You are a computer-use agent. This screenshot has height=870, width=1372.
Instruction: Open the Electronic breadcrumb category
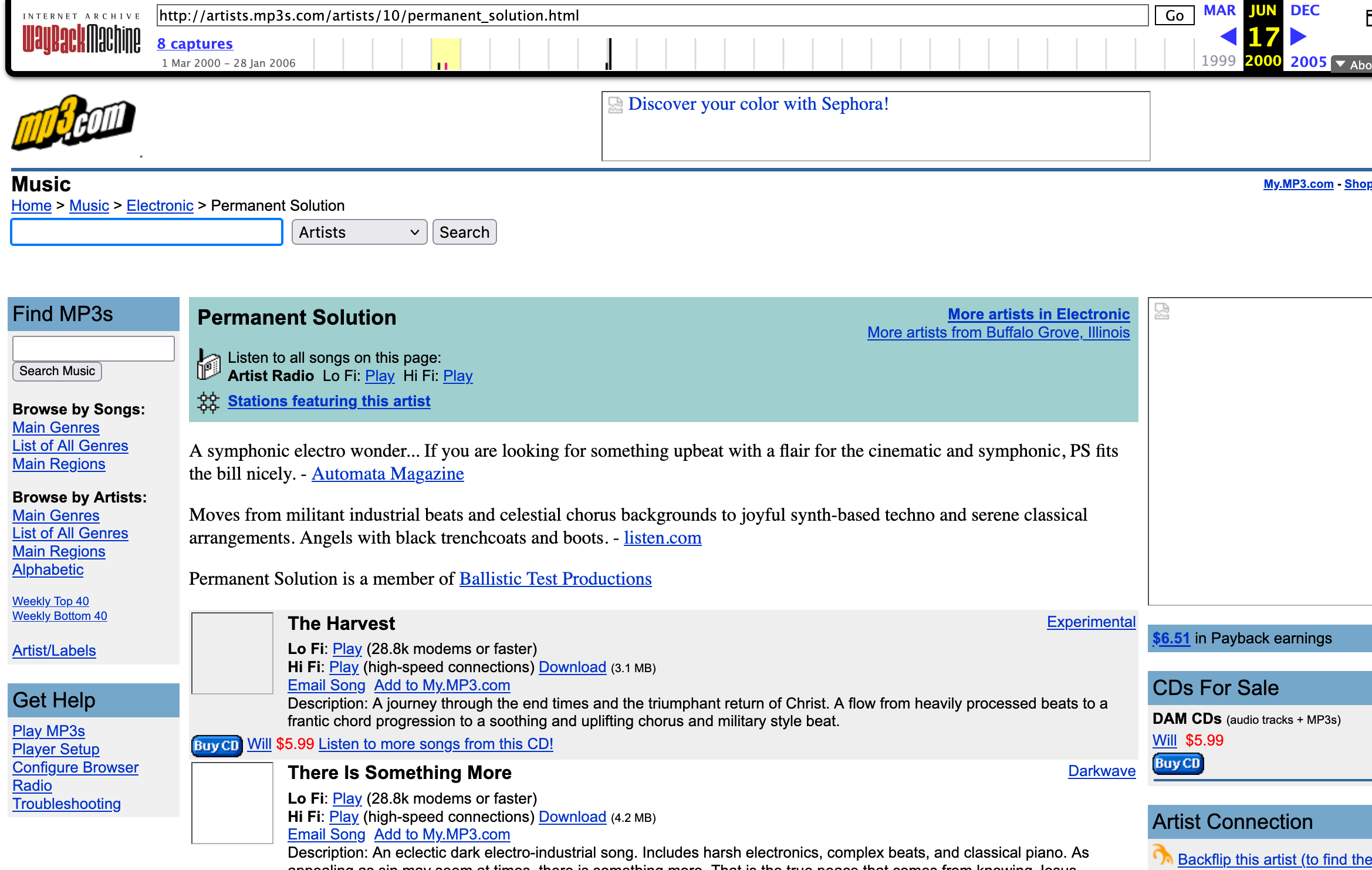click(160, 205)
